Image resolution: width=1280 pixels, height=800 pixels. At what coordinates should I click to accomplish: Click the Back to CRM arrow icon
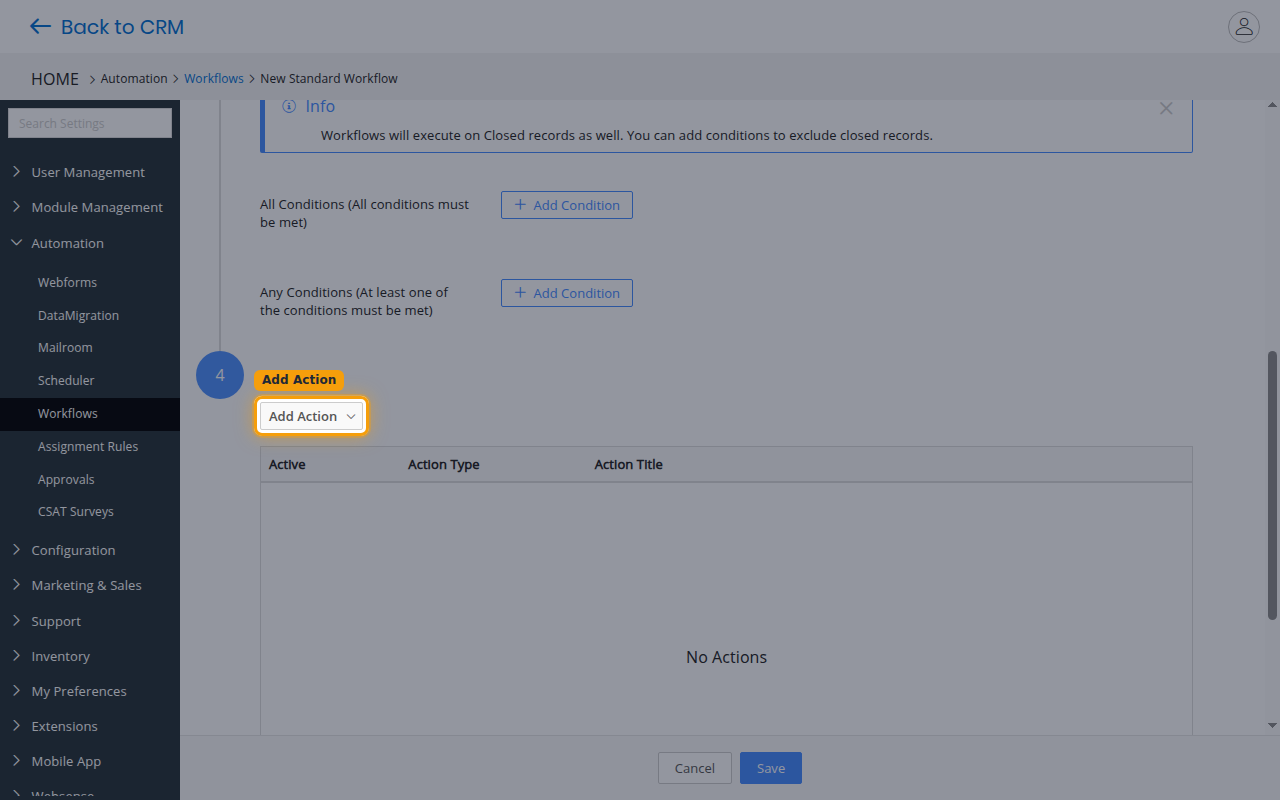pyautogui.click(x=40, y=27)
